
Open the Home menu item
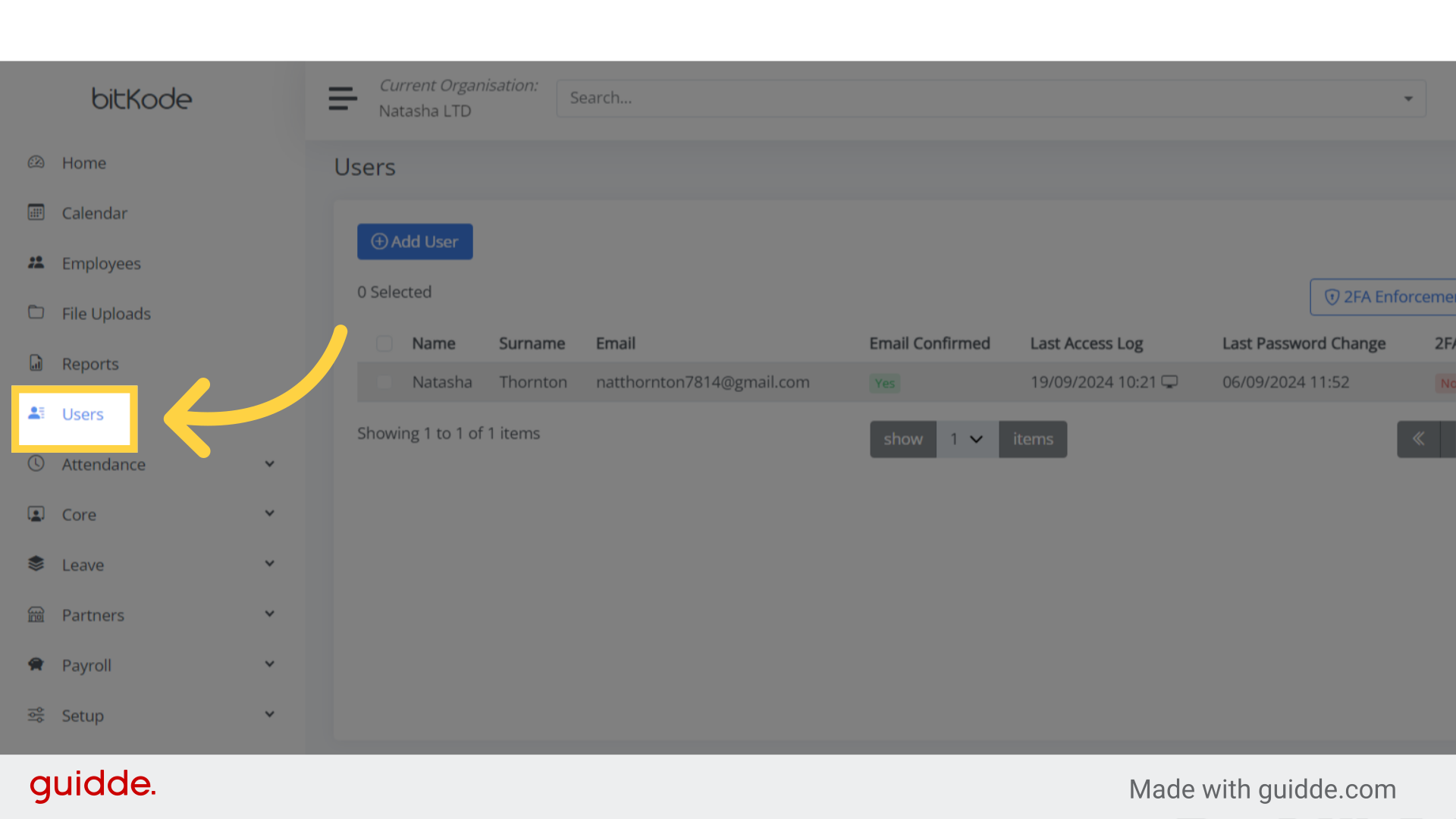click(x=84, y=163)
